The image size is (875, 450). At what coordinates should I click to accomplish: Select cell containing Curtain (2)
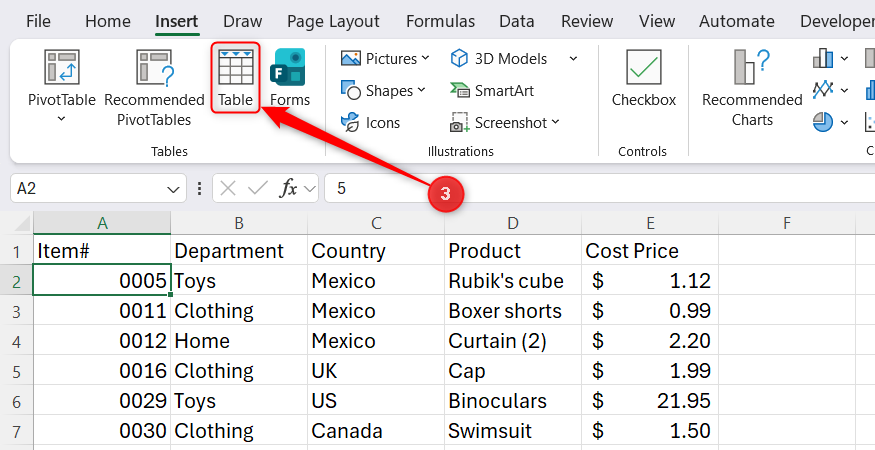513,341
